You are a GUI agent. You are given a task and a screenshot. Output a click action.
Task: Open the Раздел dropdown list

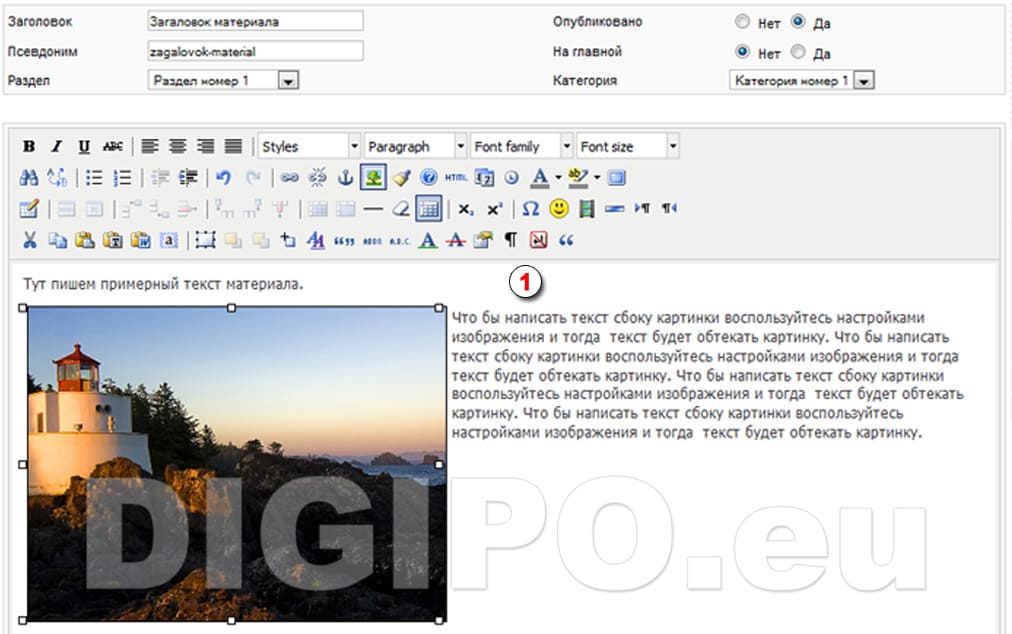tap(288, 81)
